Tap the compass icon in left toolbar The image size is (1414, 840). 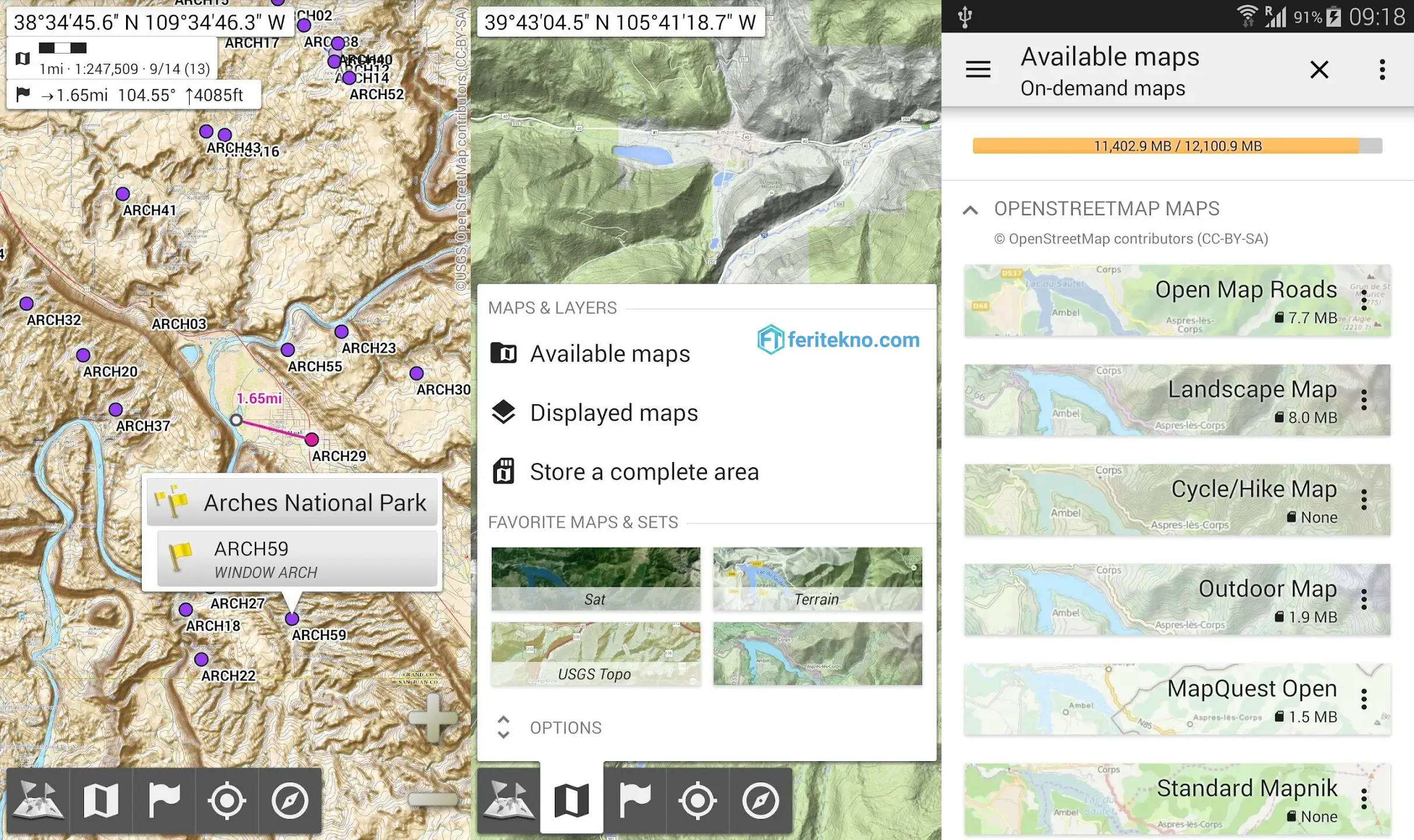[290, 800]
